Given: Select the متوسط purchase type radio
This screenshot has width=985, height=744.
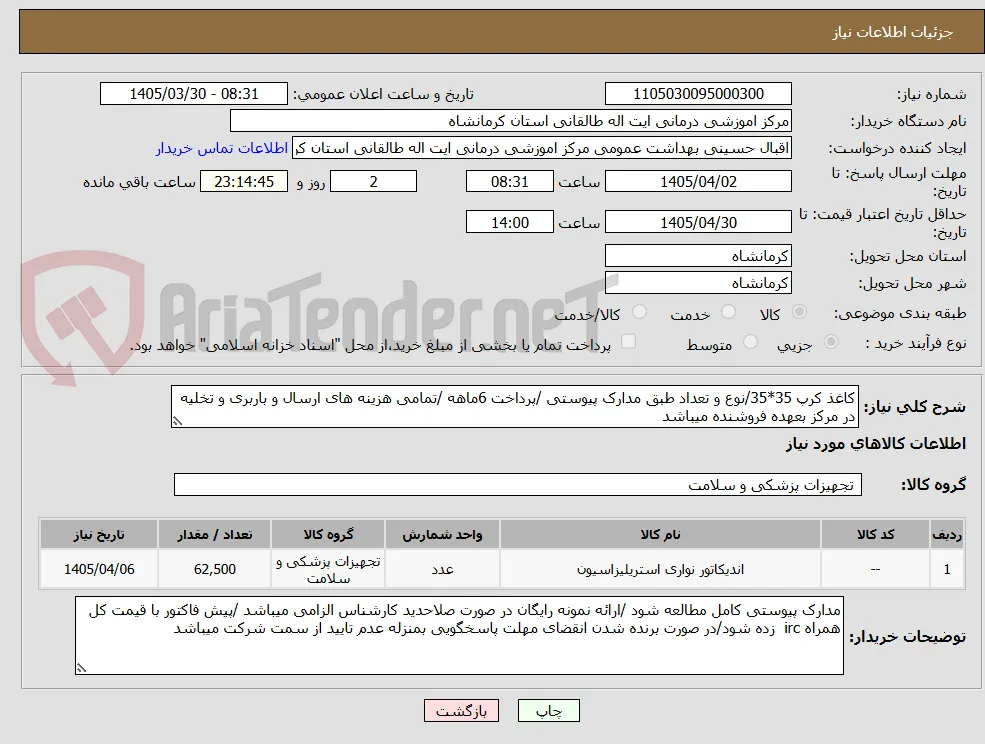Looking at the screenshot, I should coord(750,342).
